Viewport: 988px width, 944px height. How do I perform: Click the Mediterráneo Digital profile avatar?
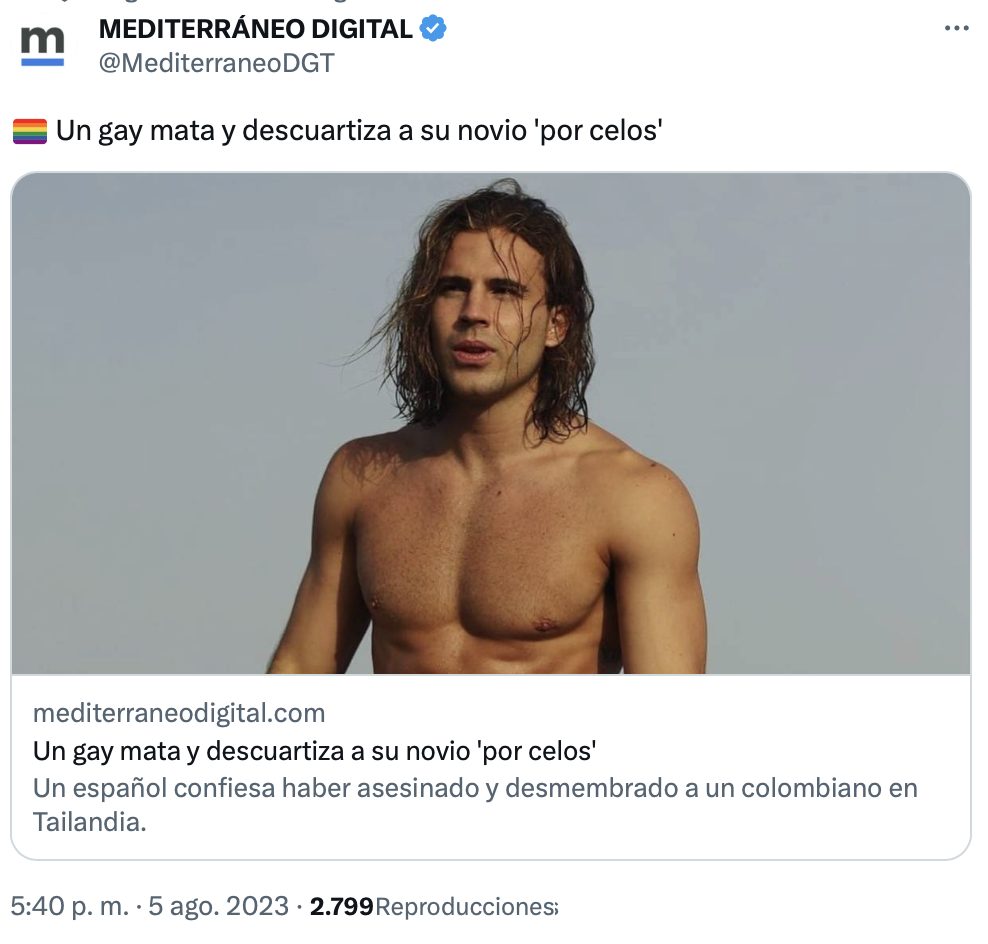(42, 42)
